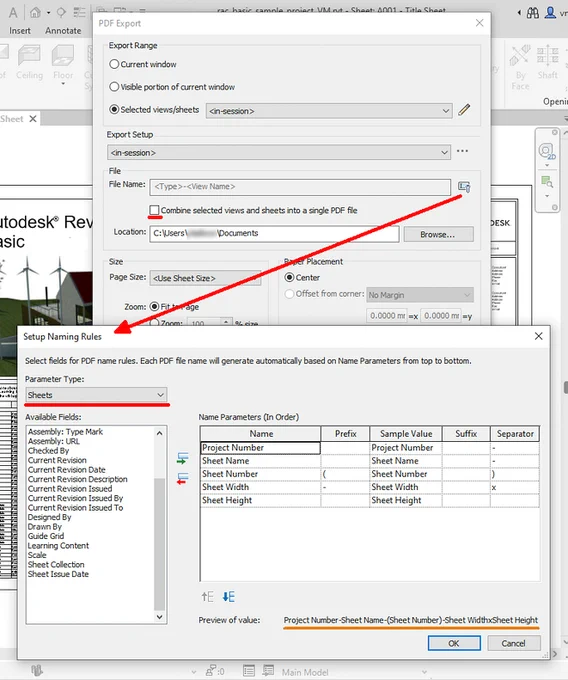Viewport: 568px width, 680px height.
Task: Select the Sheet Name row in Name Parameters
Action: coord(370,461)
